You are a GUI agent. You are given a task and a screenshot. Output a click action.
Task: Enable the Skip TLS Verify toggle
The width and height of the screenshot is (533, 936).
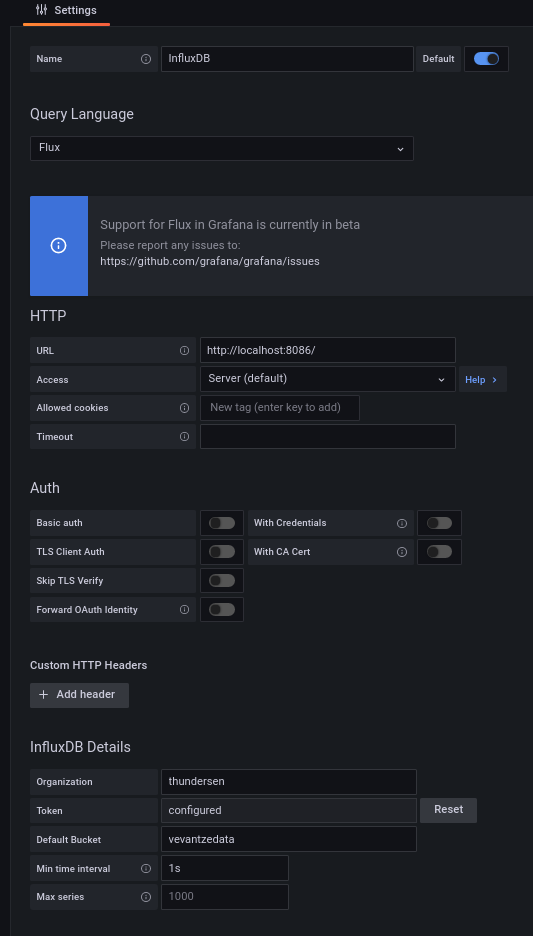pos(222,580)
